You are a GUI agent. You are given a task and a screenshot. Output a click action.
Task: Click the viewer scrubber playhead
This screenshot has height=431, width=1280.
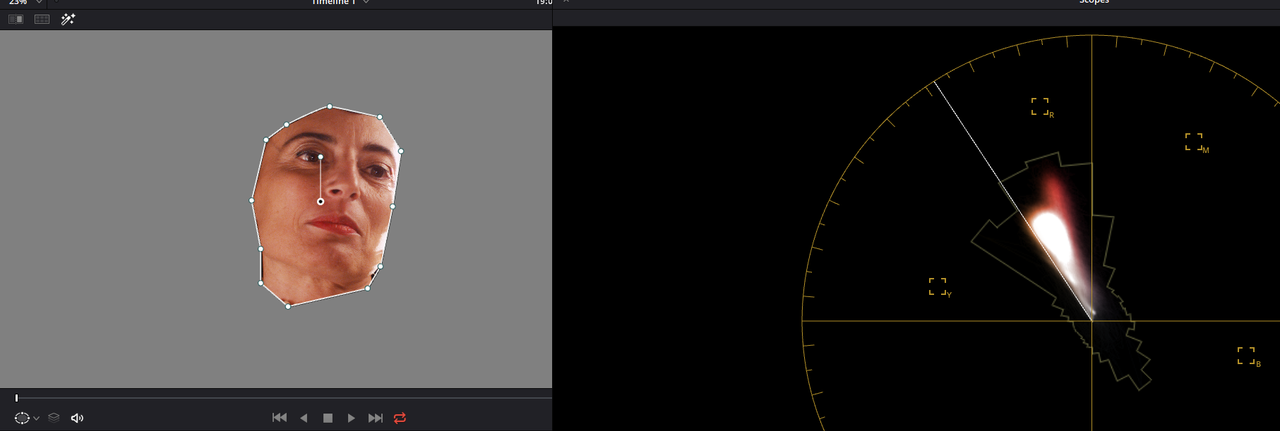point(16,398)
